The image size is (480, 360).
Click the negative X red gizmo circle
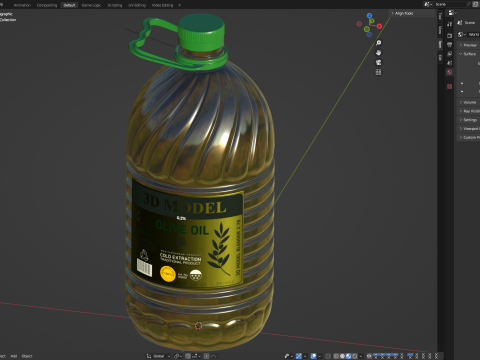pos(359,24)
